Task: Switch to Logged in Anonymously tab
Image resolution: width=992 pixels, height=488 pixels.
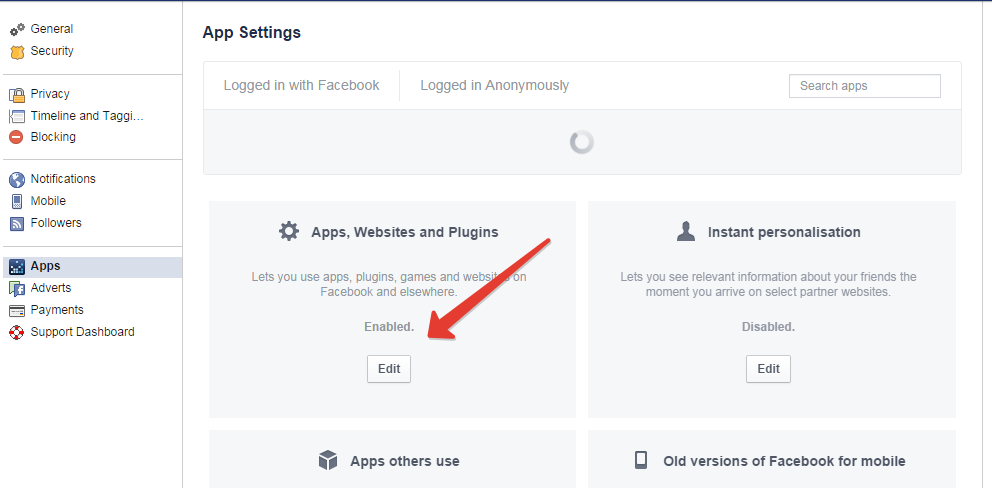Action: pyautogui.click(x=494, y=86)
